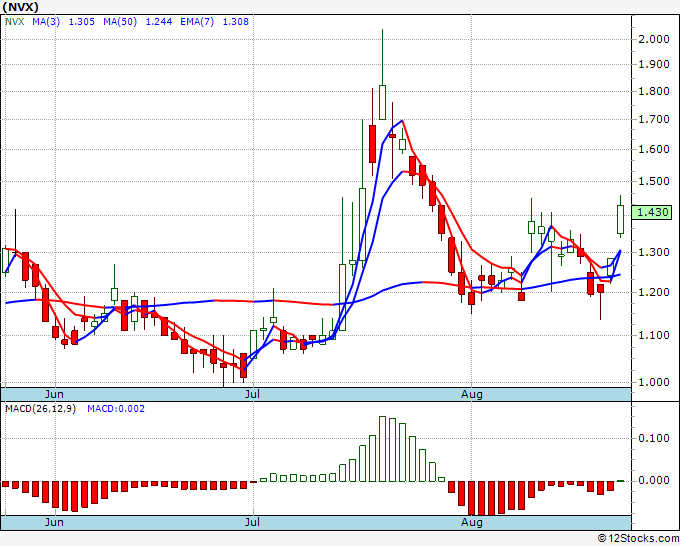Click Aug on the price chart axis
This screenshot has width=680, height=546.
coord(472,395)
